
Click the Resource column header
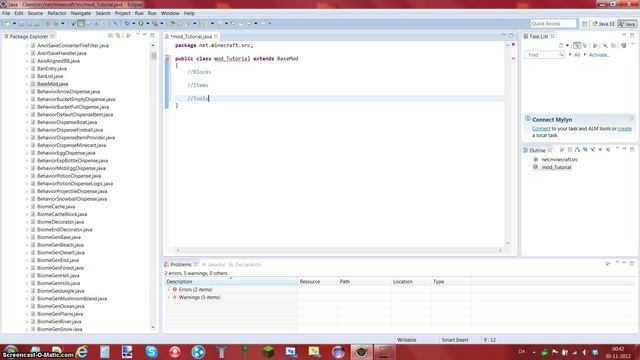[x=318, y=282]
